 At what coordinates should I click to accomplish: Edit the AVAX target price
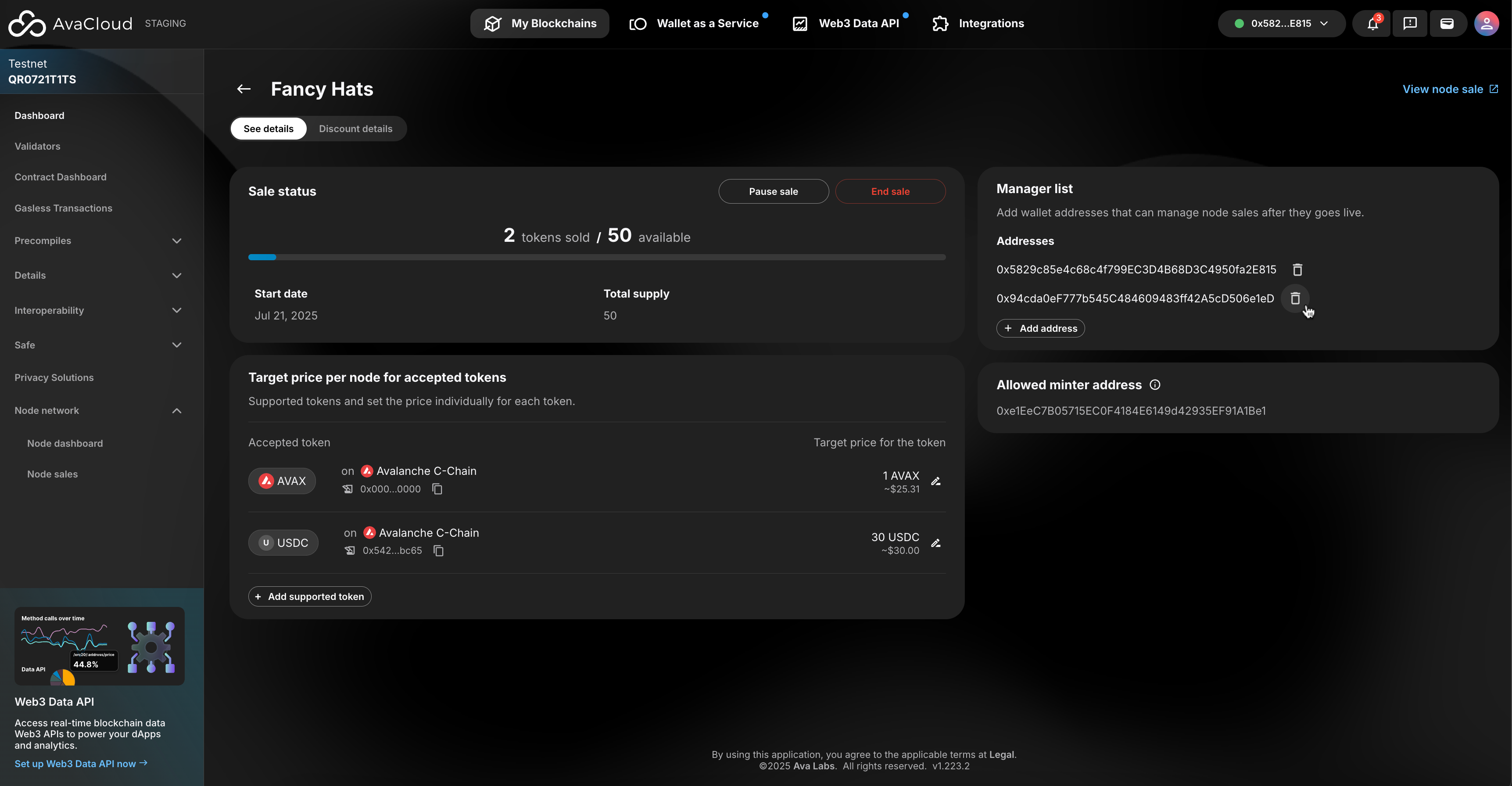click(935, 481)
